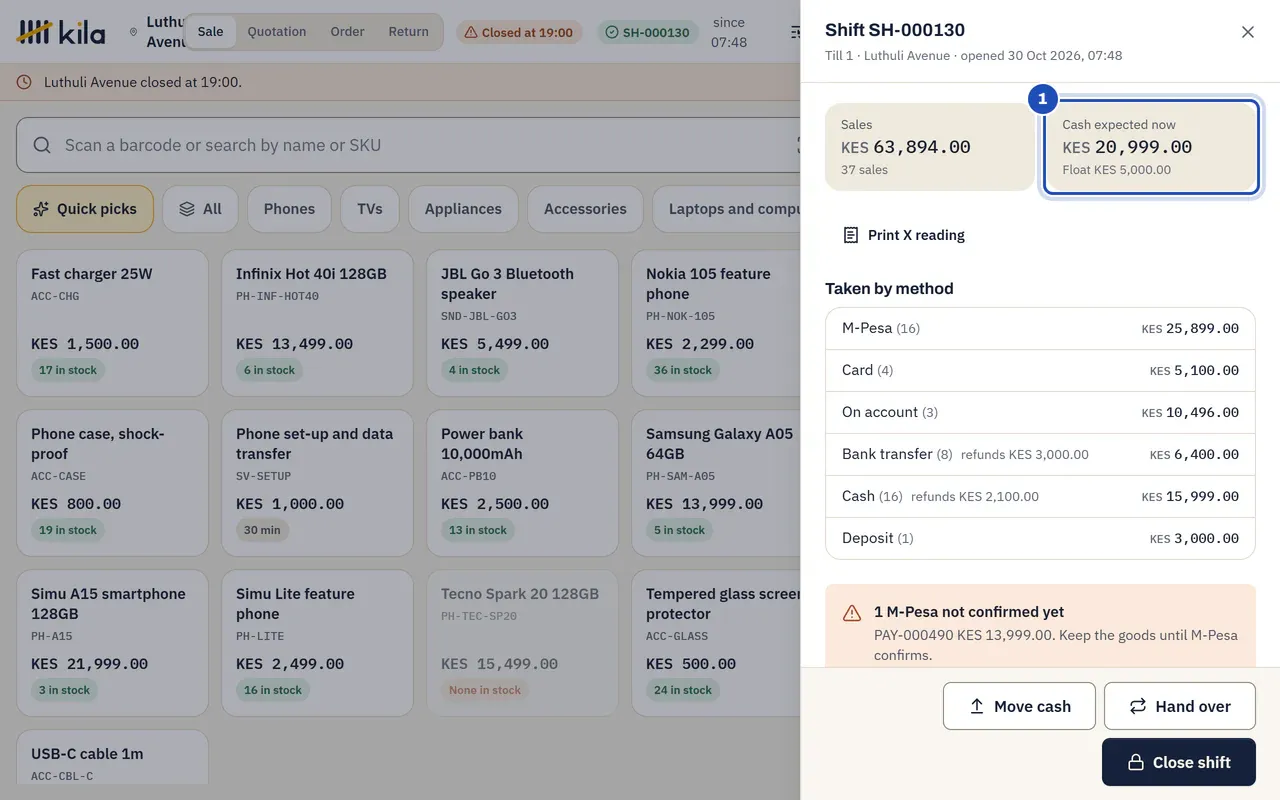Image resolution: width=1280 pixels, height=800 pixels.
Task: Click the padlock icon on Close shift
Action: pos(1136,762)
